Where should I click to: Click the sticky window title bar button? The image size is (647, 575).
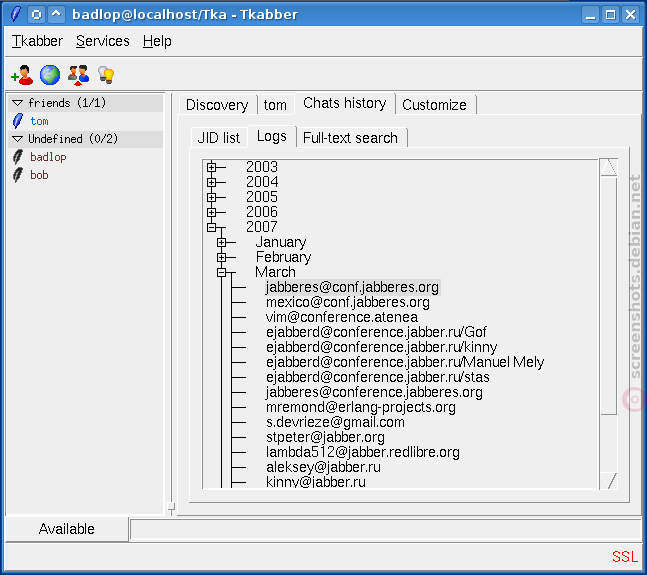pyautogui.click(x=36, y=15)
